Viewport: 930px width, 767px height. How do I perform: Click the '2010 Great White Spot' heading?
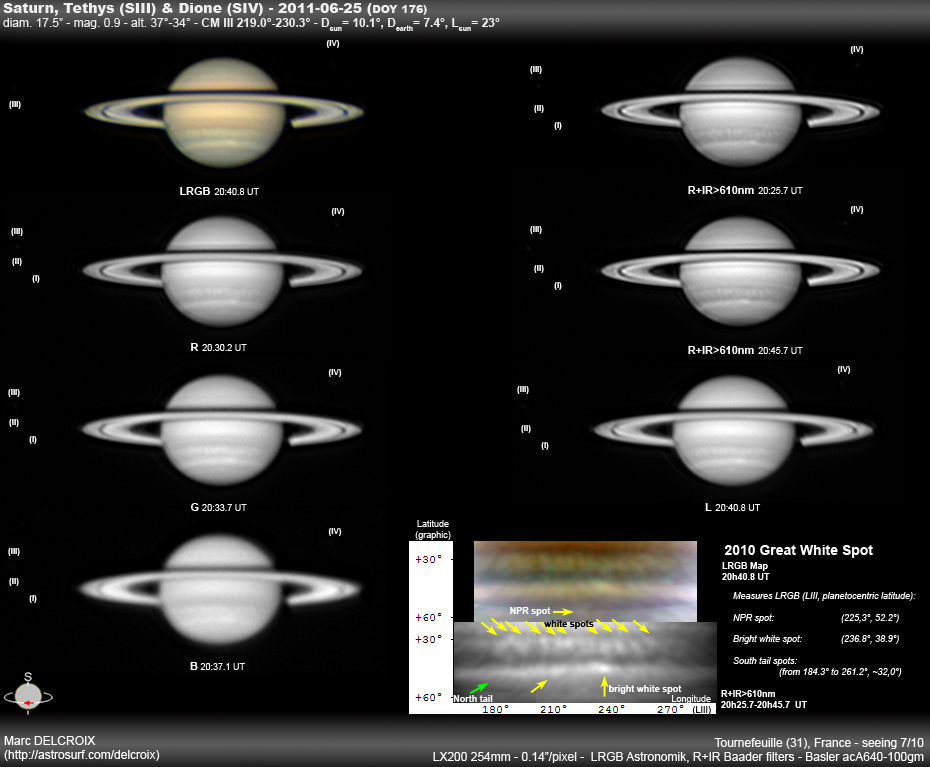798,550
